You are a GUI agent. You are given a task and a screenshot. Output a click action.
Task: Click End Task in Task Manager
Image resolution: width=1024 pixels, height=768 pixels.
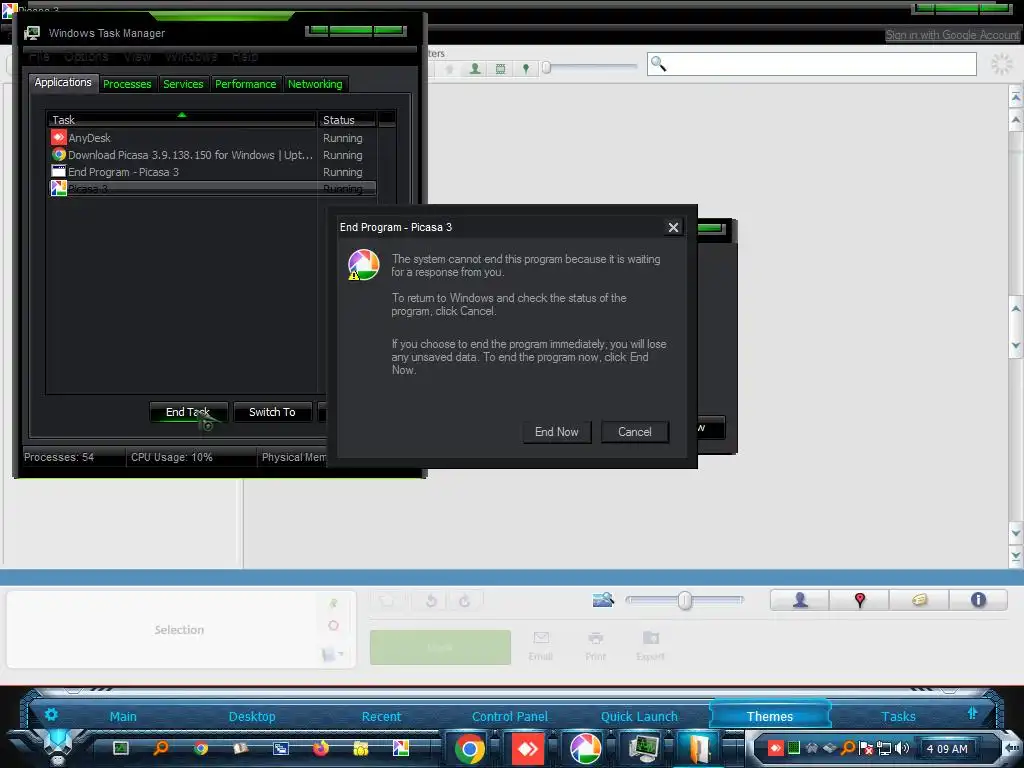[x=188, y=412]
